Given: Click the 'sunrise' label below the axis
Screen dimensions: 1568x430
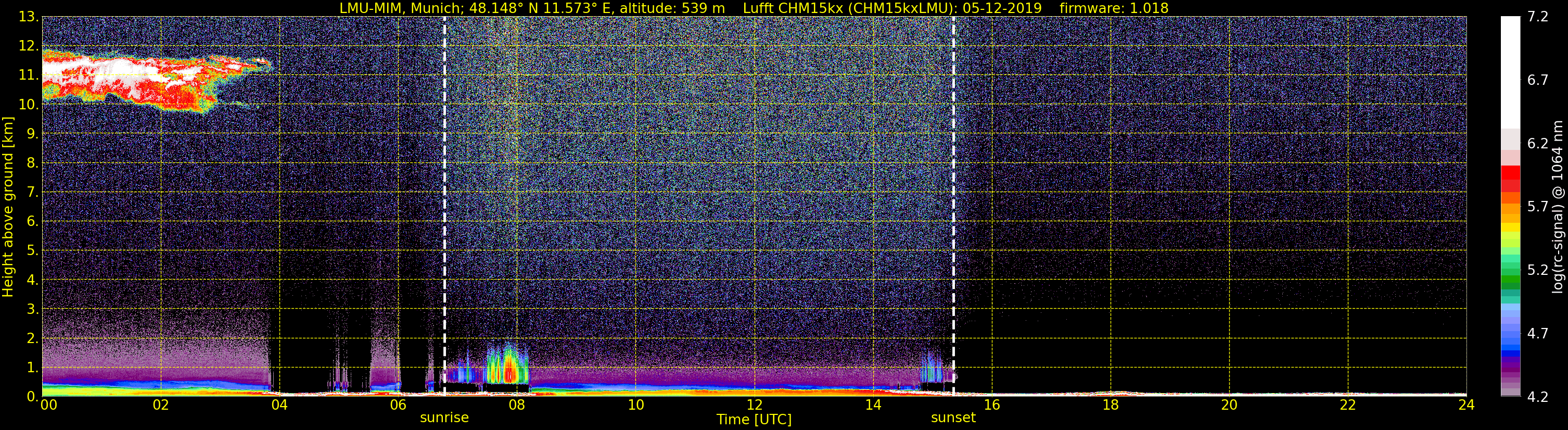Looking at the screenshot, I should pos(444,418).
